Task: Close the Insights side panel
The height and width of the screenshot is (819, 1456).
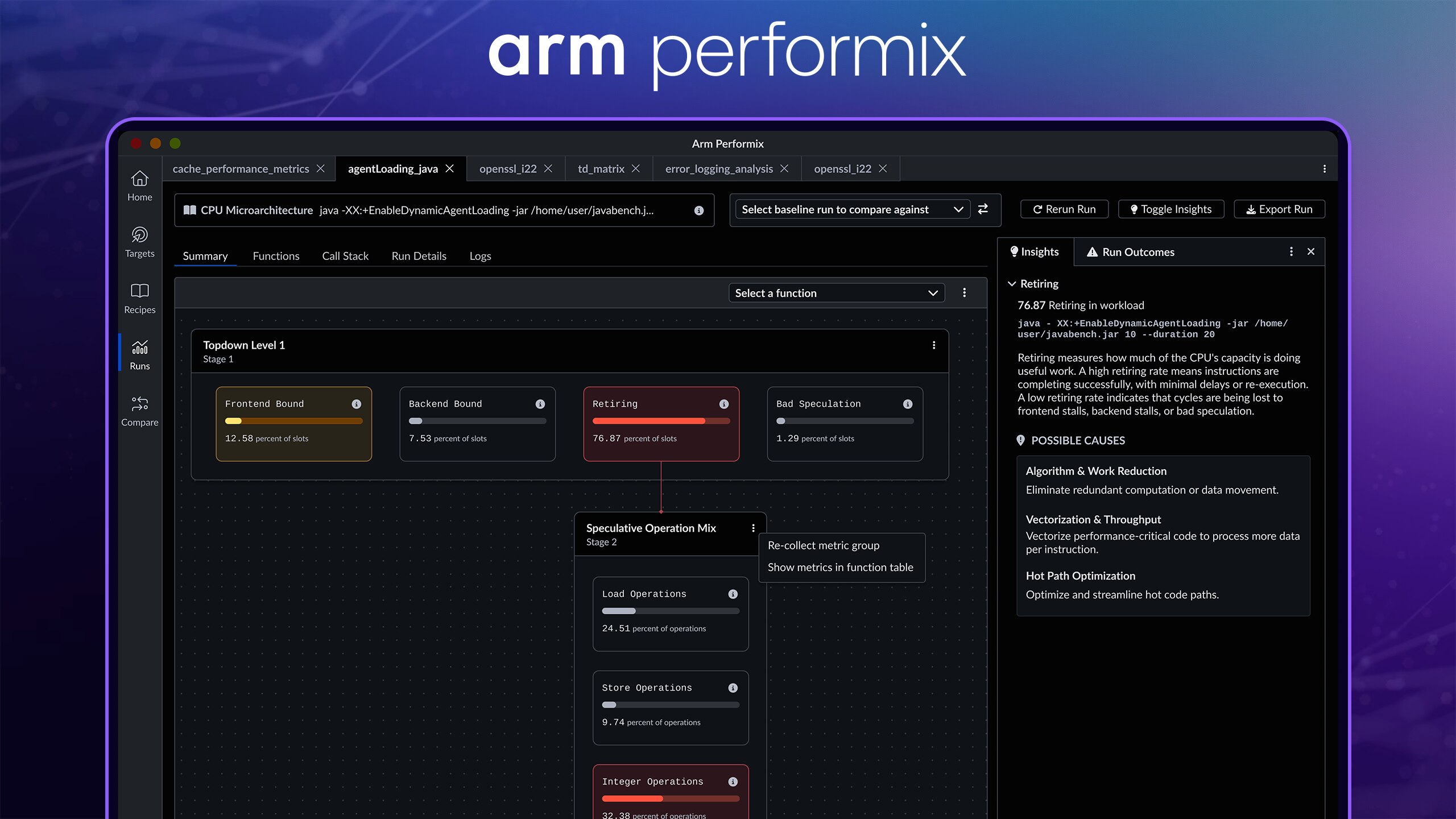Action: click(x=1311, y=251)
